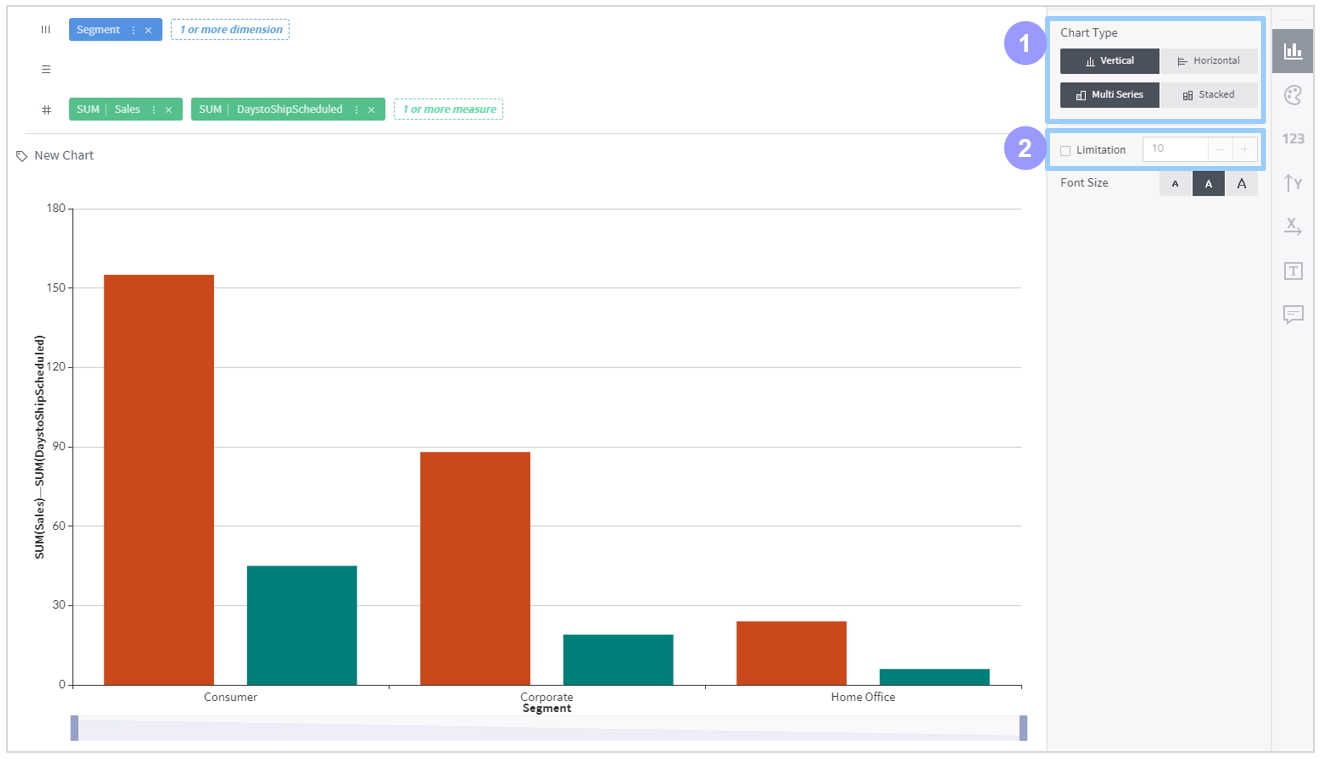Image resolution: width=1323 pixels, height=759 pixels.
Task: Click the Segment dimension pill label
Action: pos(98,30)
